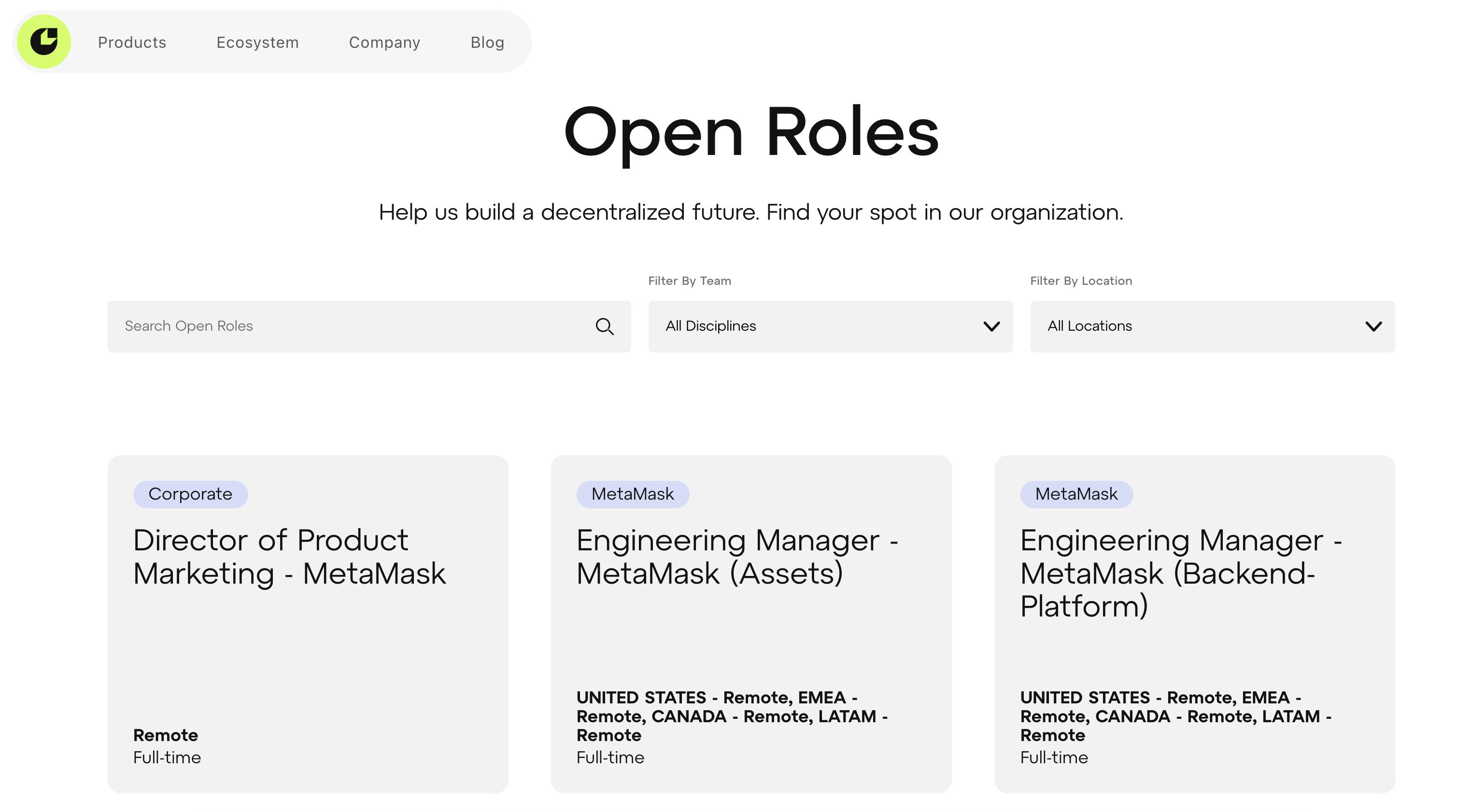This screenshot has height=812, width=1471.
Task: Click MetaMask tag on Assets role card
Action: 632,494
